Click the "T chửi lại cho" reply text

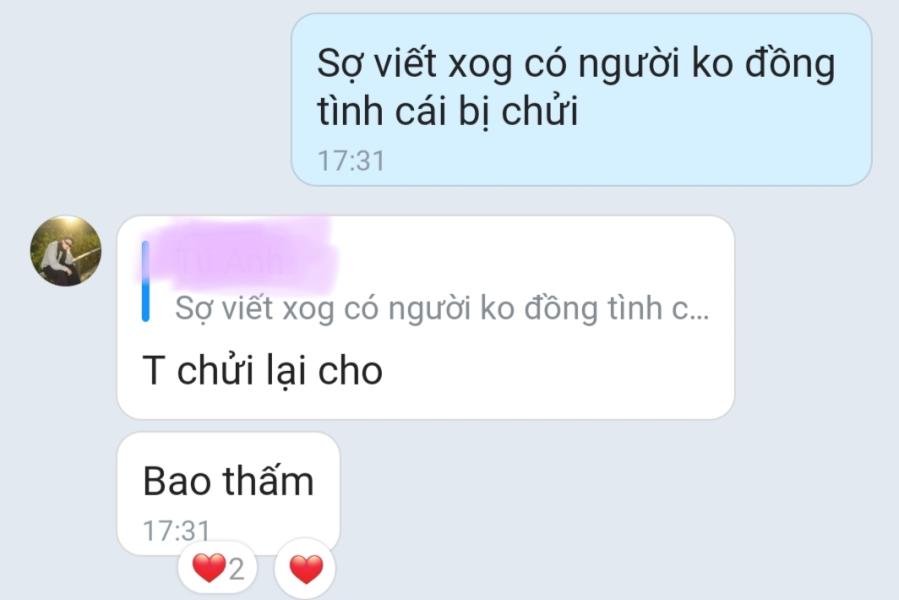click(263, 371)
